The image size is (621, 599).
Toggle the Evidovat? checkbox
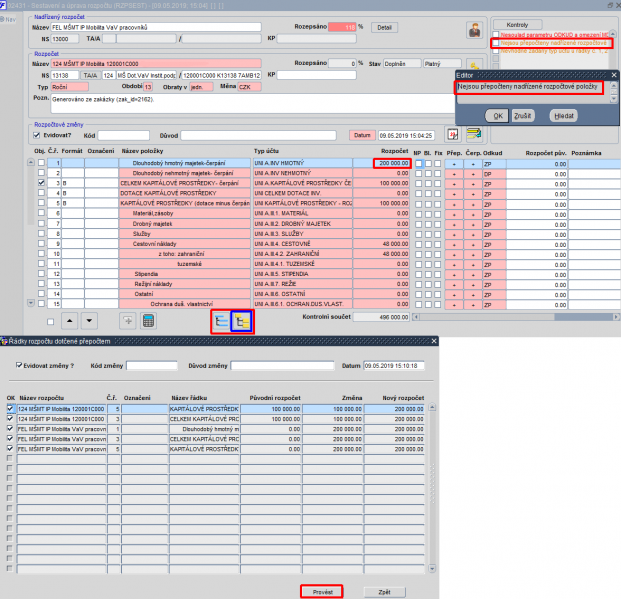[37, 135]
